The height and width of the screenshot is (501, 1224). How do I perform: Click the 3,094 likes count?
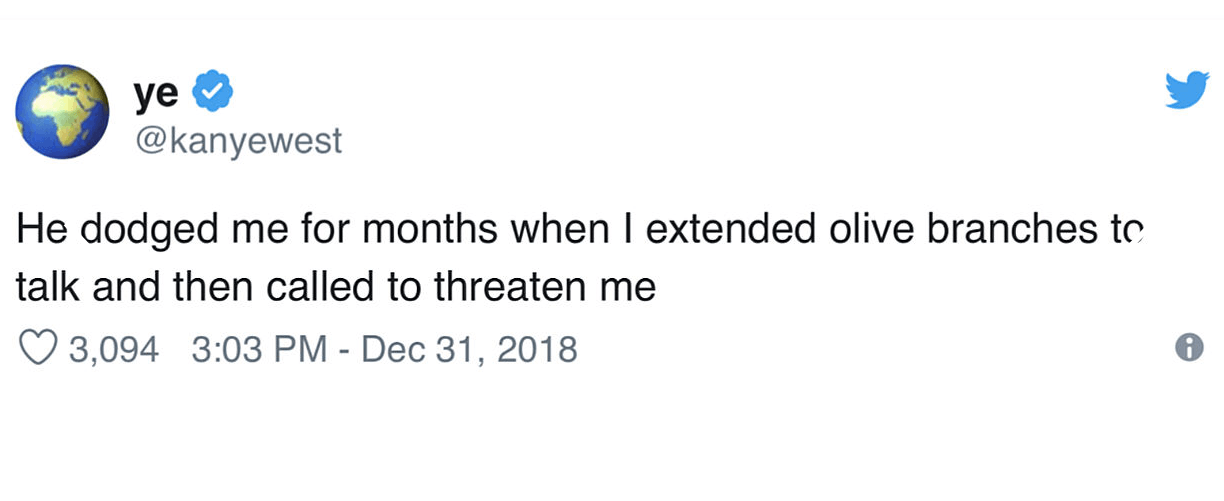click(x=113, y=349)
